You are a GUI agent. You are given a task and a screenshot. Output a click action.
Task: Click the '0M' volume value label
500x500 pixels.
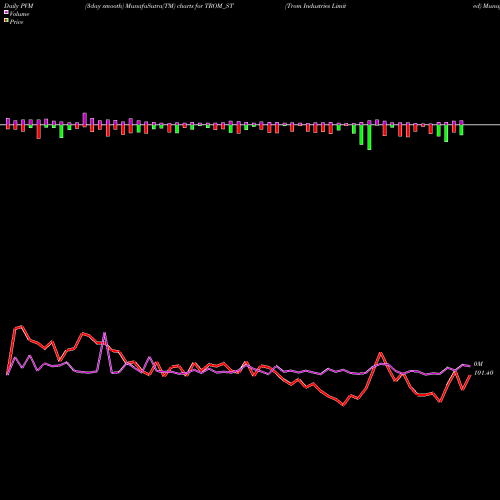(x=478, y=364)
